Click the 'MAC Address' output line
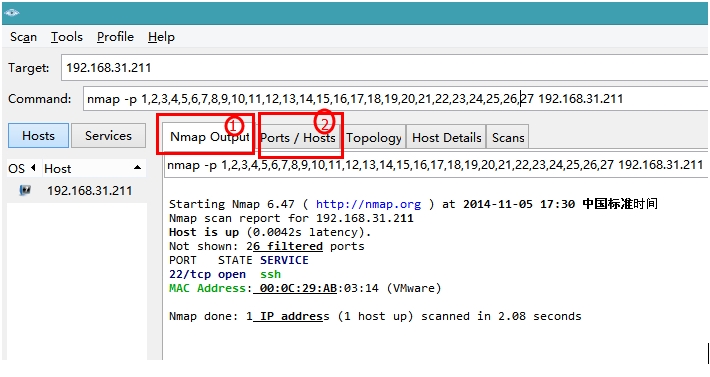The image size is (710, 377). 305,288
